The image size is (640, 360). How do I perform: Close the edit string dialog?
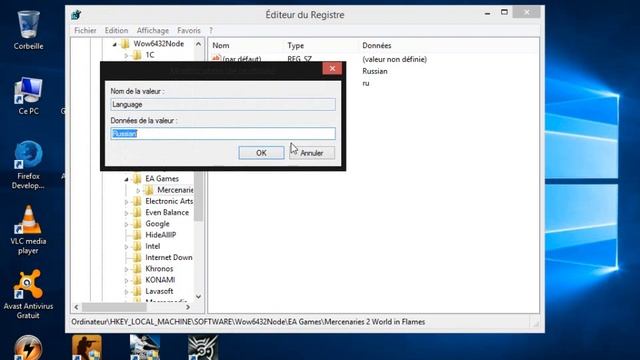pos(332,69)
